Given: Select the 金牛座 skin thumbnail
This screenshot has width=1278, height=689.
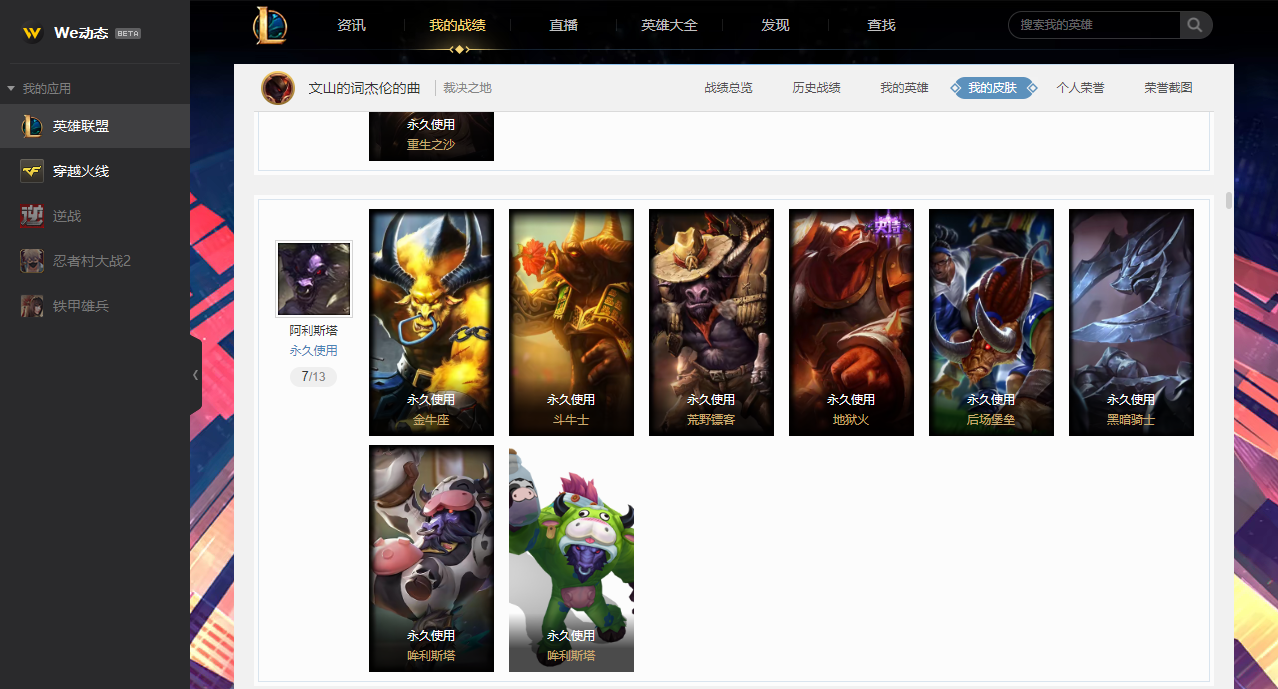Looking at the screenshot, I should pos(431,322).
